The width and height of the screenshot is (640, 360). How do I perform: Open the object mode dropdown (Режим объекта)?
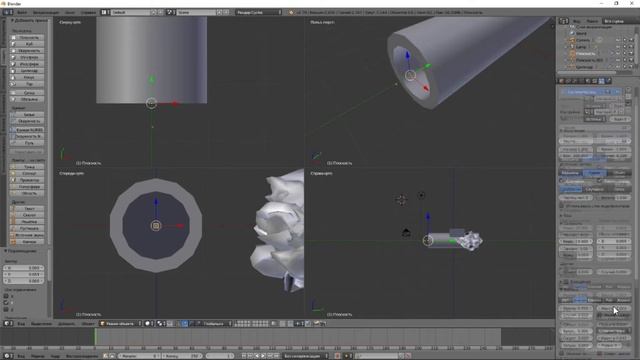[x=120, y=323]
